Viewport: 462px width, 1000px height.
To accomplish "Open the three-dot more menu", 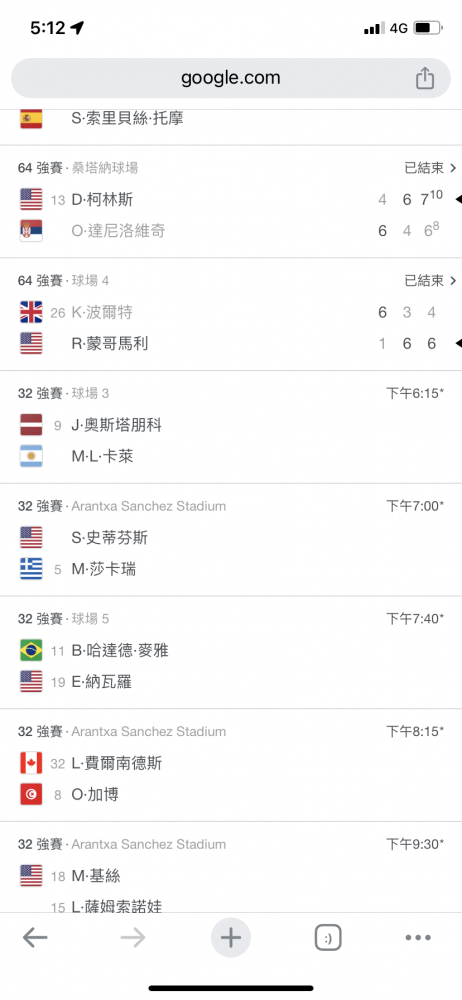I will (x=418, y=938).
